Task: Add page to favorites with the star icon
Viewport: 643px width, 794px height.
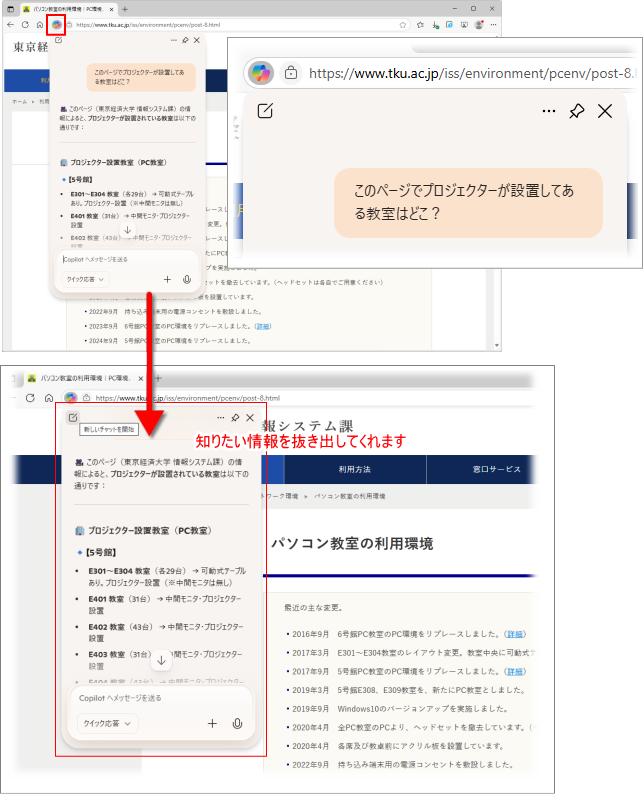Action: pyautogui.click(x=403, y=25)
